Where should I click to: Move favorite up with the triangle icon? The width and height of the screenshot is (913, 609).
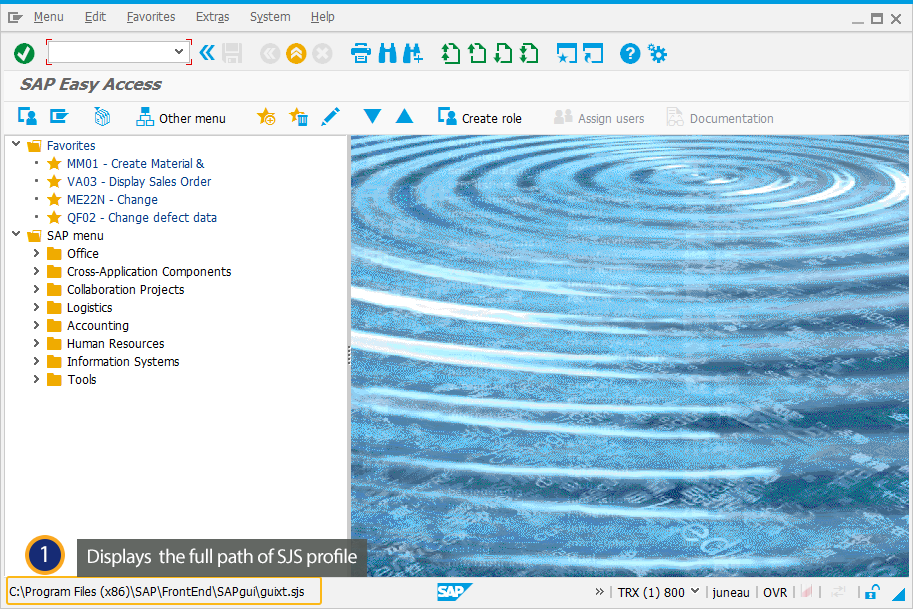[404, 116]
